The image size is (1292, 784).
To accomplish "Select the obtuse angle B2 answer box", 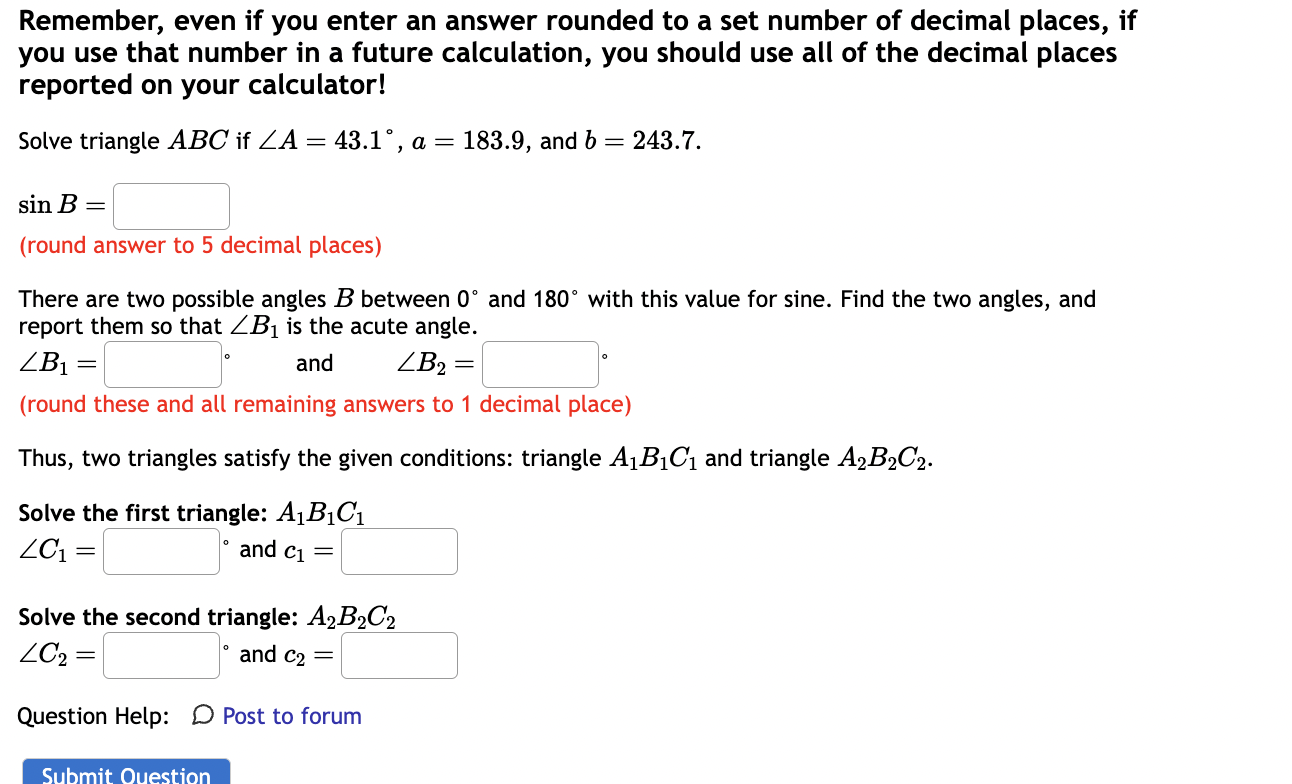I will pyautogui.click(x=539, y=364).
